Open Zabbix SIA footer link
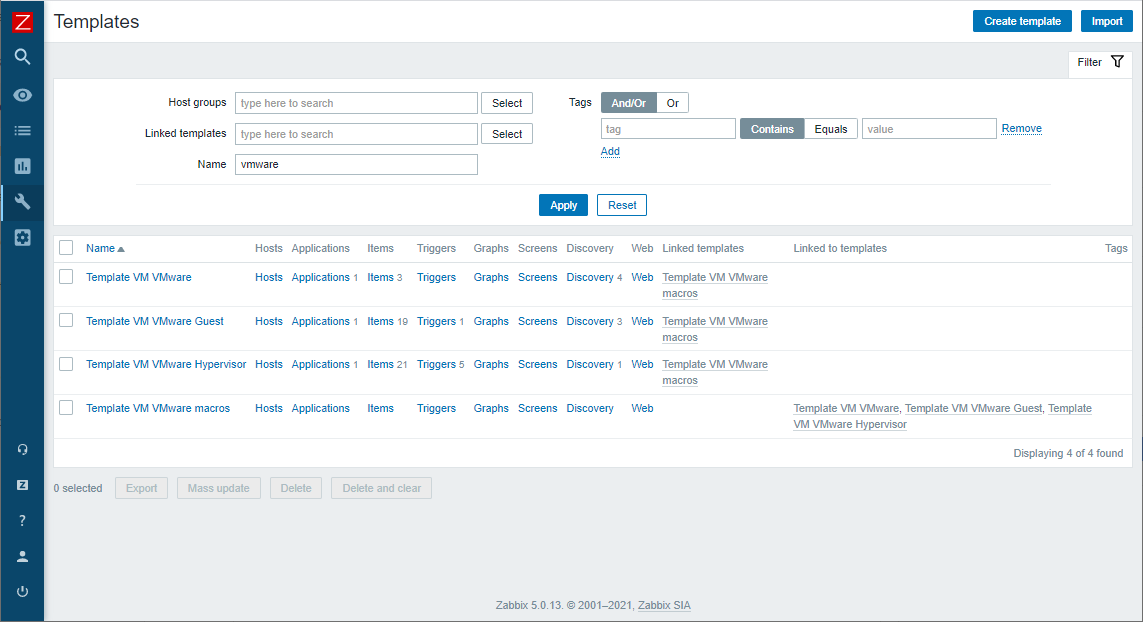This screenshot has width=1143, height=622. 664,605
